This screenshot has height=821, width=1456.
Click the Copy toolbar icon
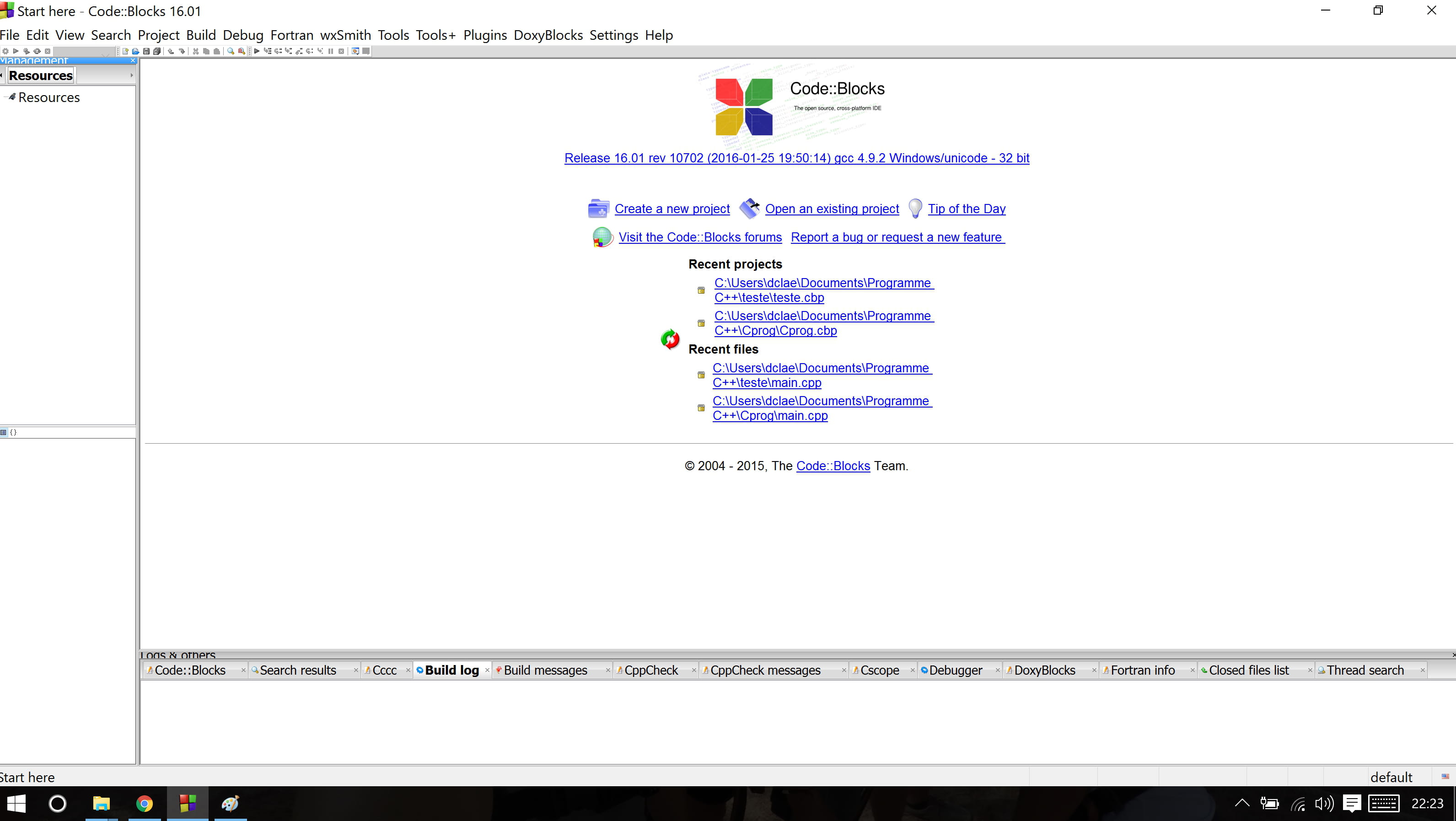(x=206, y=51)
